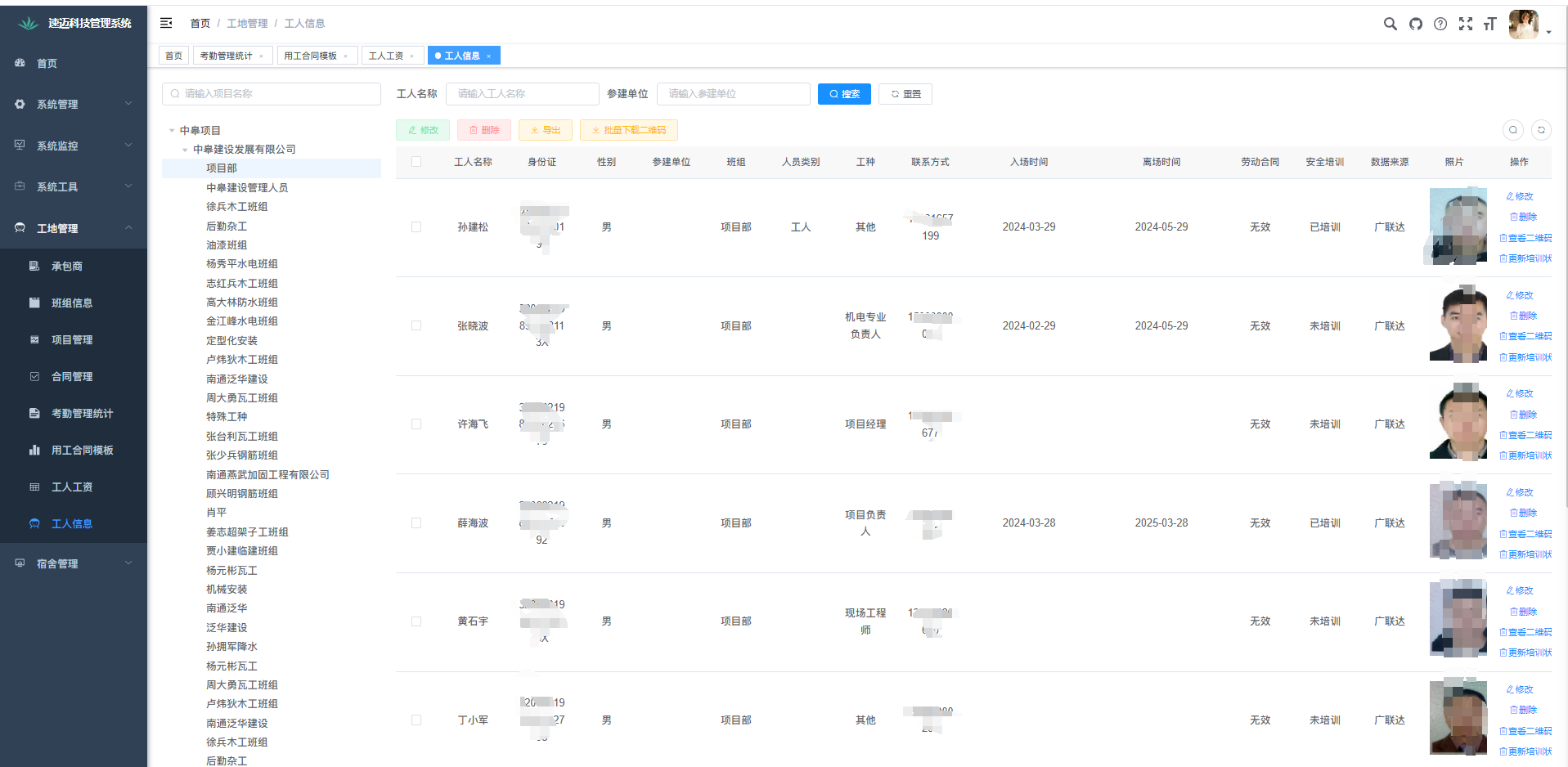
Task: Click 更新培训状 link in 薛海波 row
Action: (x=1525, y=554)
